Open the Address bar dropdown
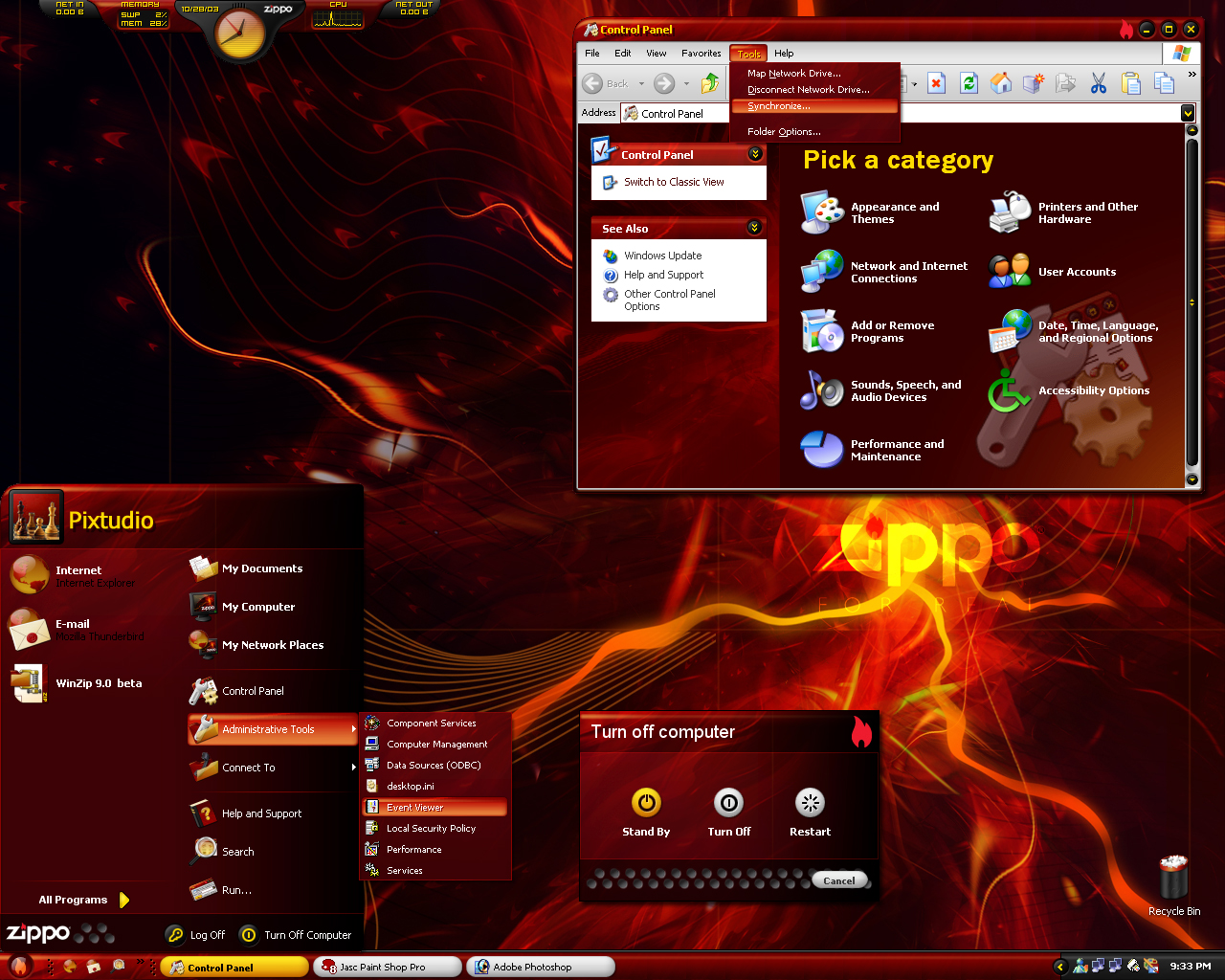The height and width of the screenshot is (980, 1225). coord(1188,113)
